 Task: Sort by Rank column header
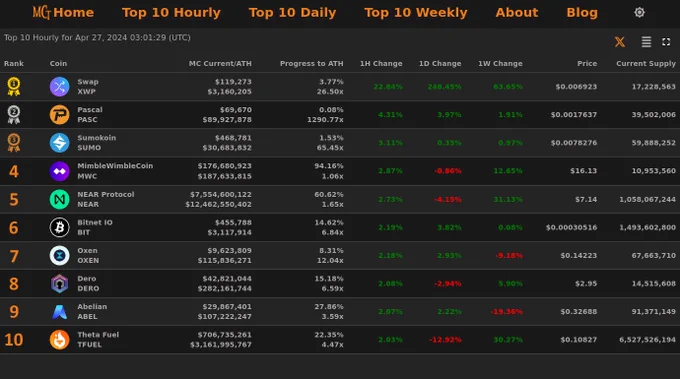14,63
